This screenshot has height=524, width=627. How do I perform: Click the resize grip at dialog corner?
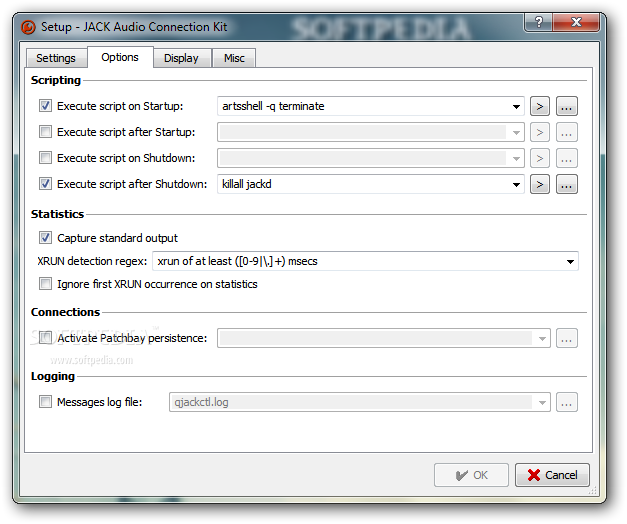click(x=593, y=490)
